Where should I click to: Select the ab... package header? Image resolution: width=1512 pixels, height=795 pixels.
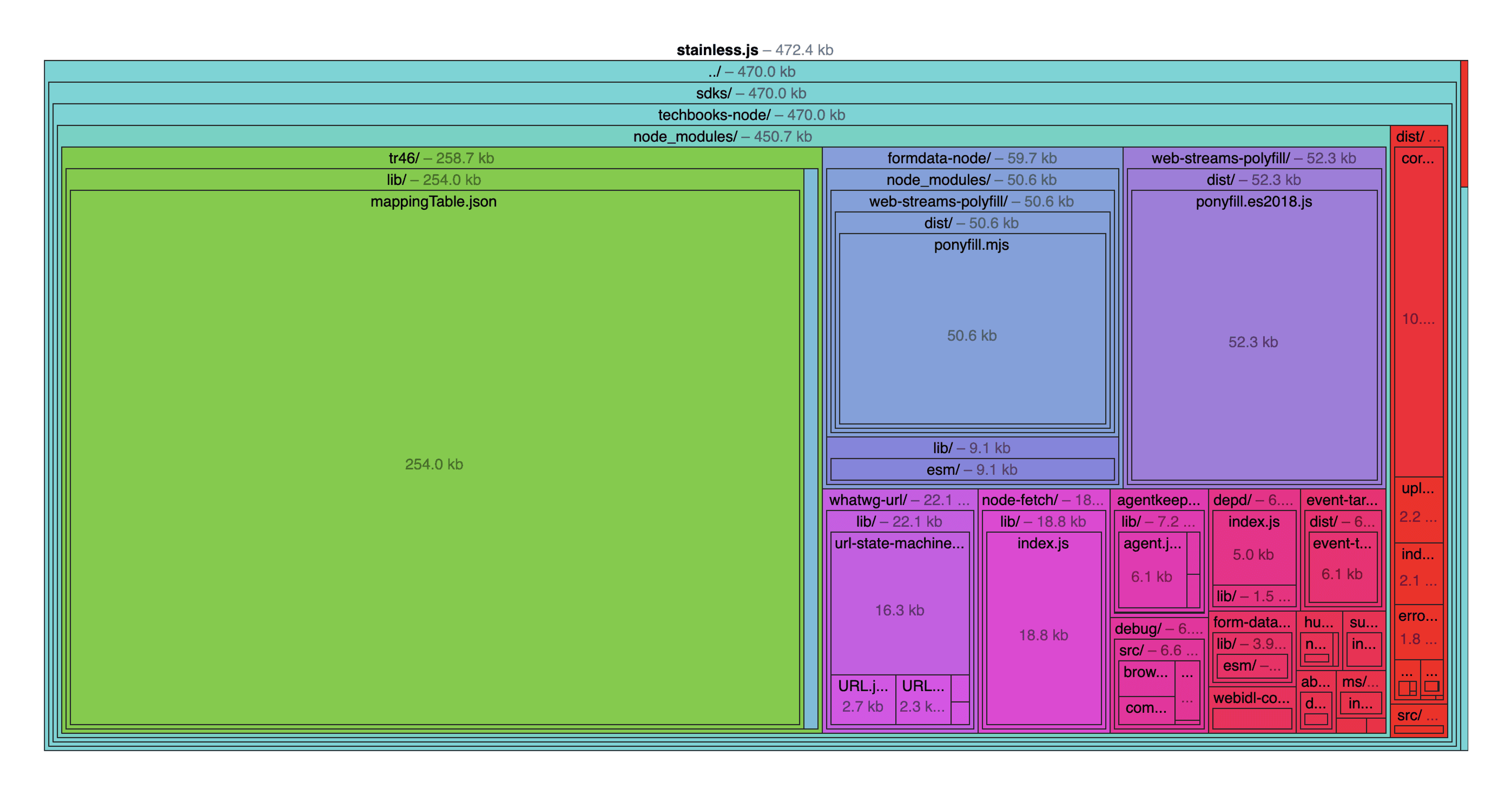coord(1316,683)
